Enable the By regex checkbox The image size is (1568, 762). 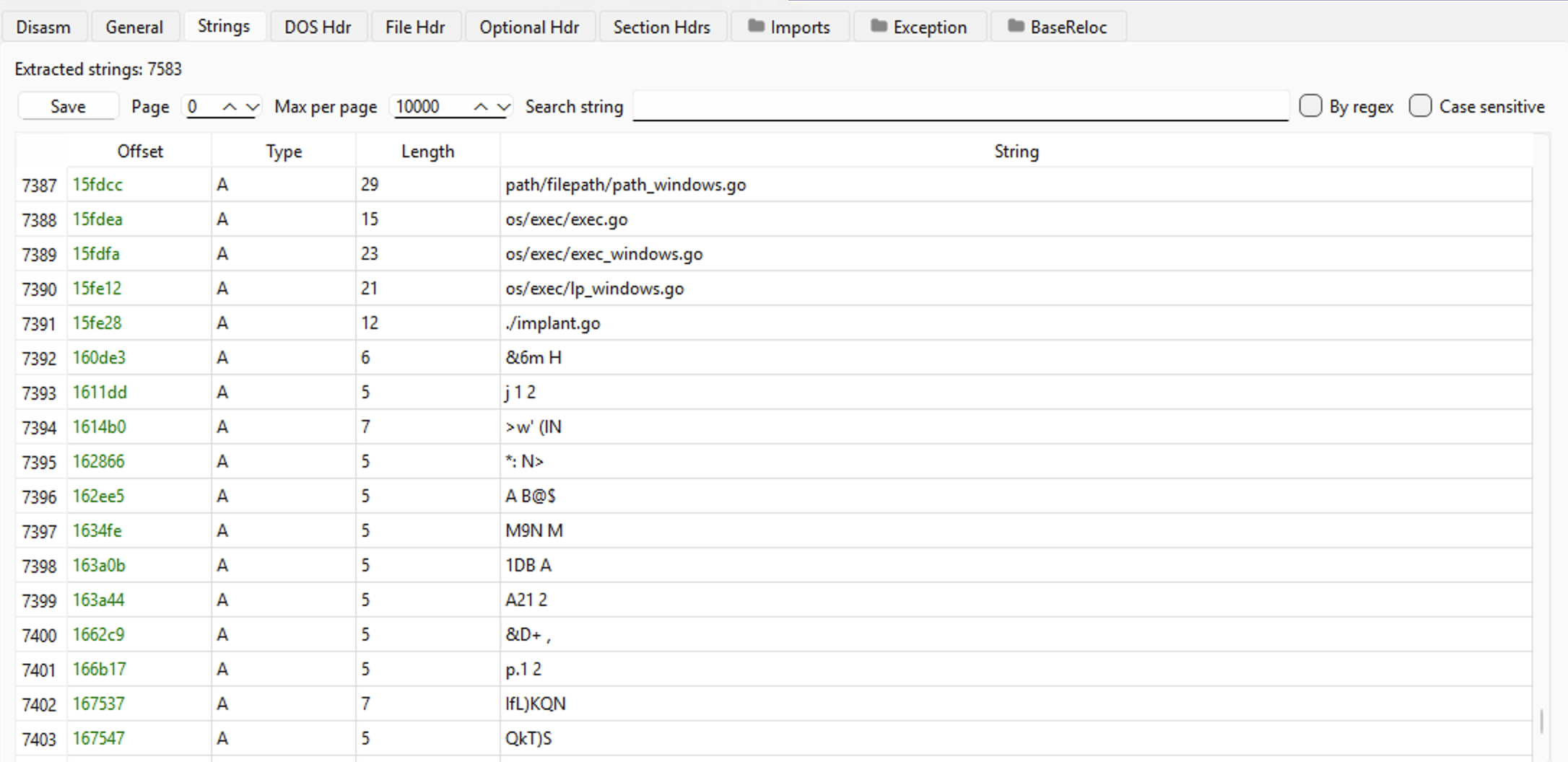coord(1310,106)
